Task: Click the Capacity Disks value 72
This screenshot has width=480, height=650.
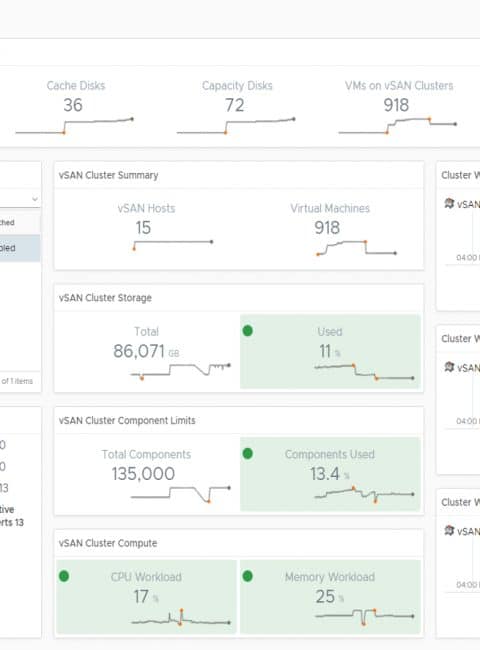Action: (x=235, y=105)
